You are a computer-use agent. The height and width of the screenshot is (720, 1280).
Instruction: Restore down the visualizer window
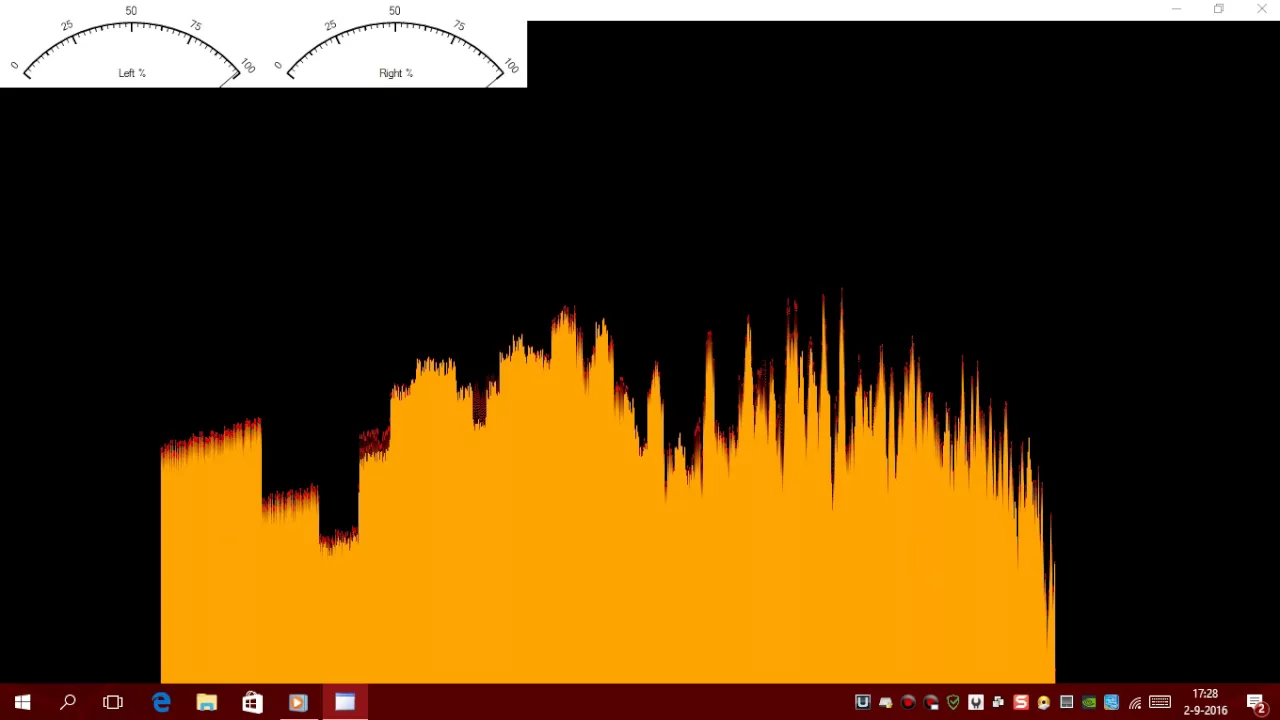1218,10
